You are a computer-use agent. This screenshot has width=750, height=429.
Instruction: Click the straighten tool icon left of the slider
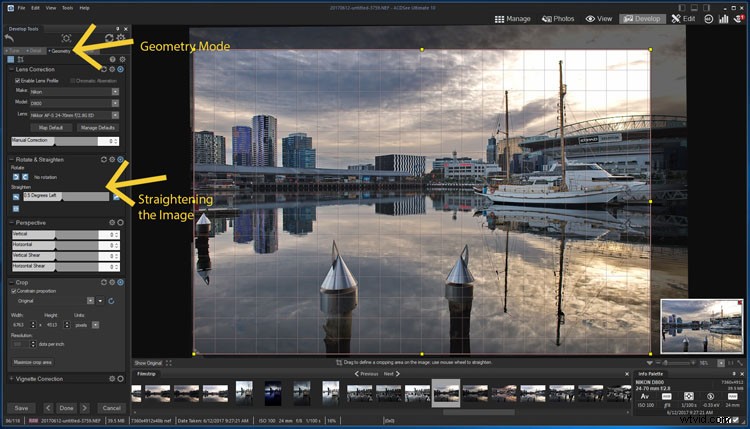coord(16,197)
